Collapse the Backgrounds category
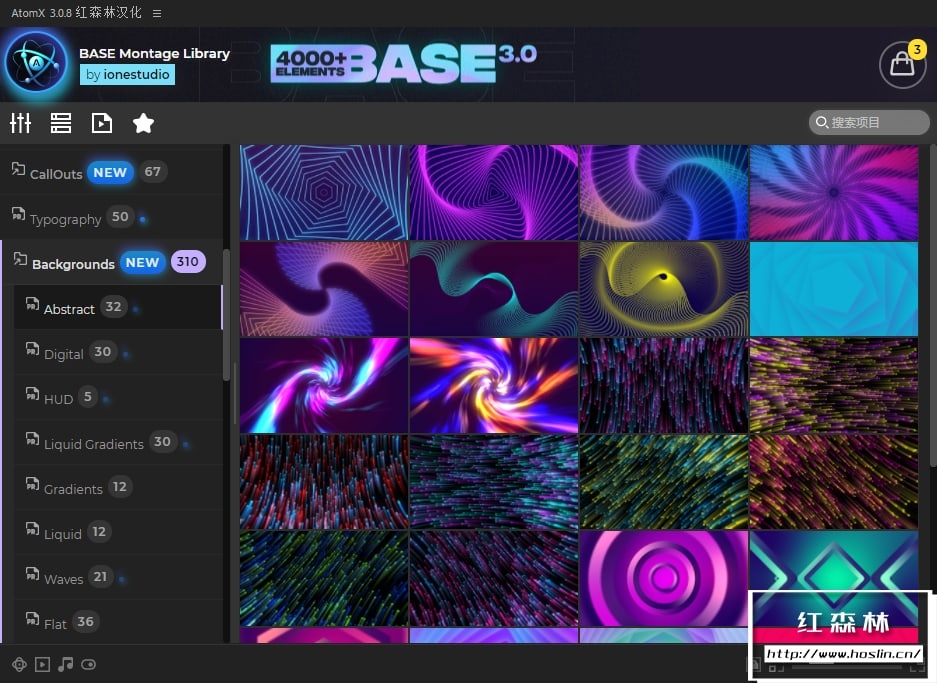This screenshot has height=683, width=937. (x=111, y=262)
